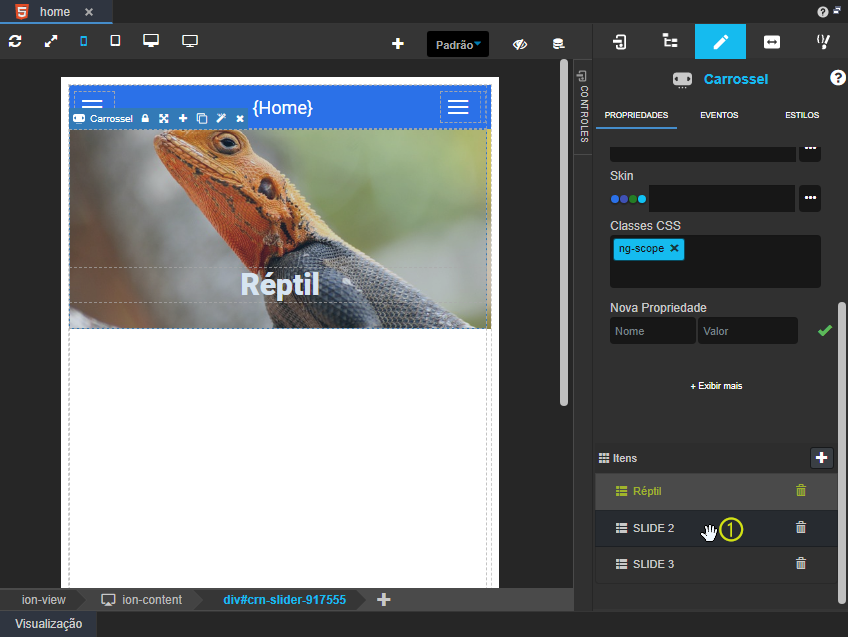Click the duplicate copy icon in Carrossel toolbar
This screenshot has height=637, width=848.
(202, 118)
